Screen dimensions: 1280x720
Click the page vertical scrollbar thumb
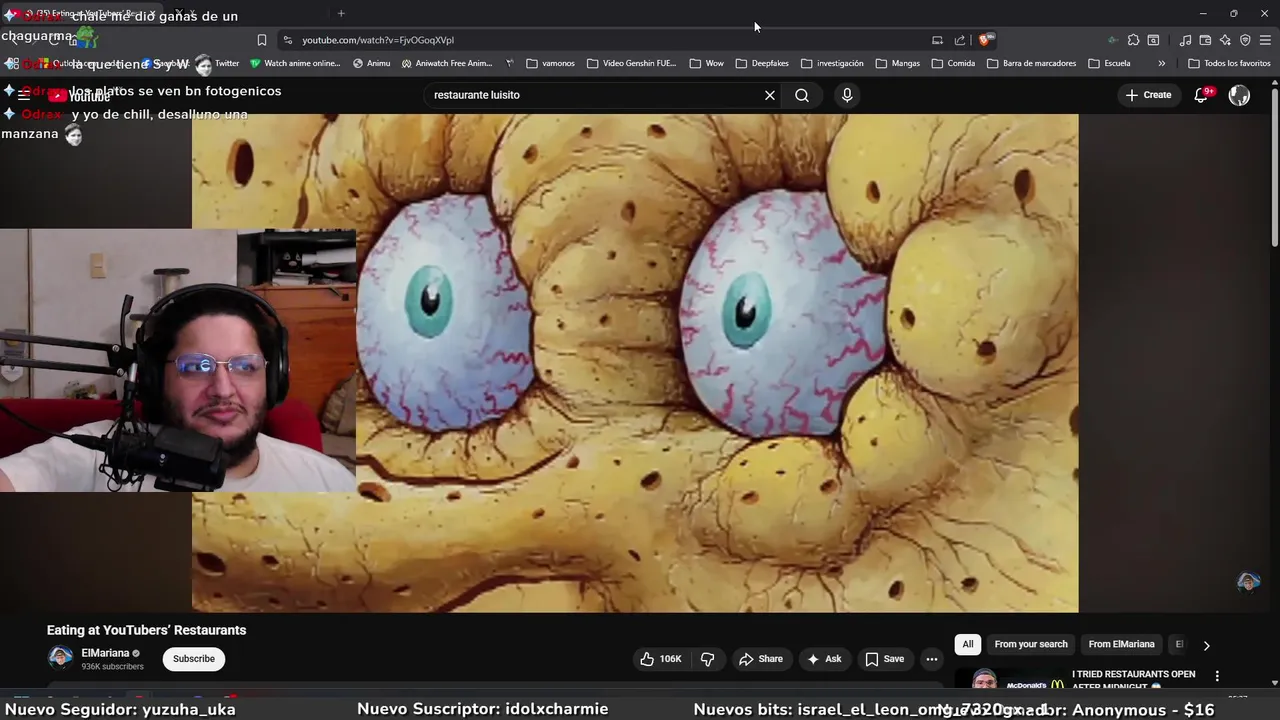(1274, 165)
